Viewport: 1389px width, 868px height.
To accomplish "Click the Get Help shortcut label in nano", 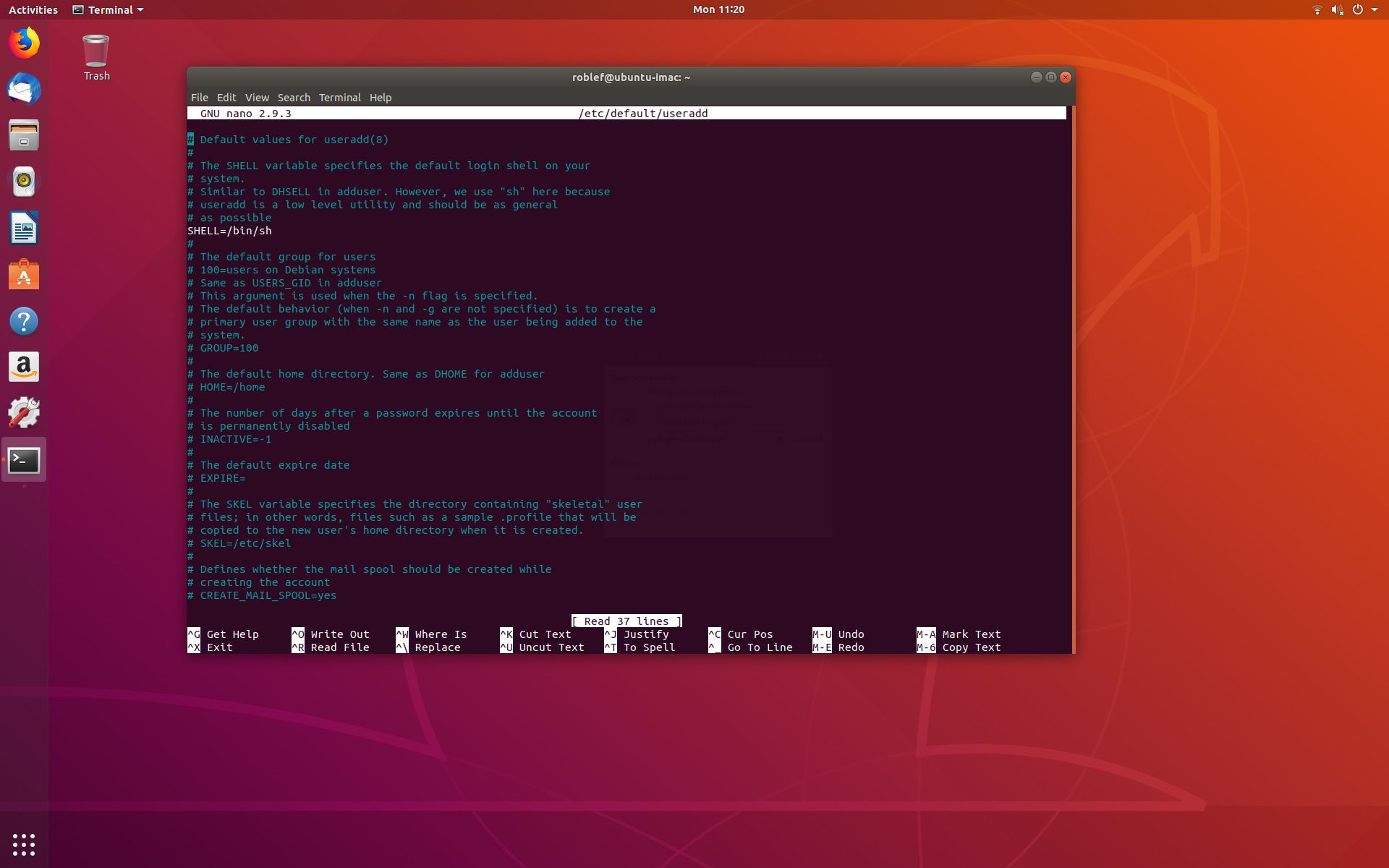I will [x=231, y=634].
